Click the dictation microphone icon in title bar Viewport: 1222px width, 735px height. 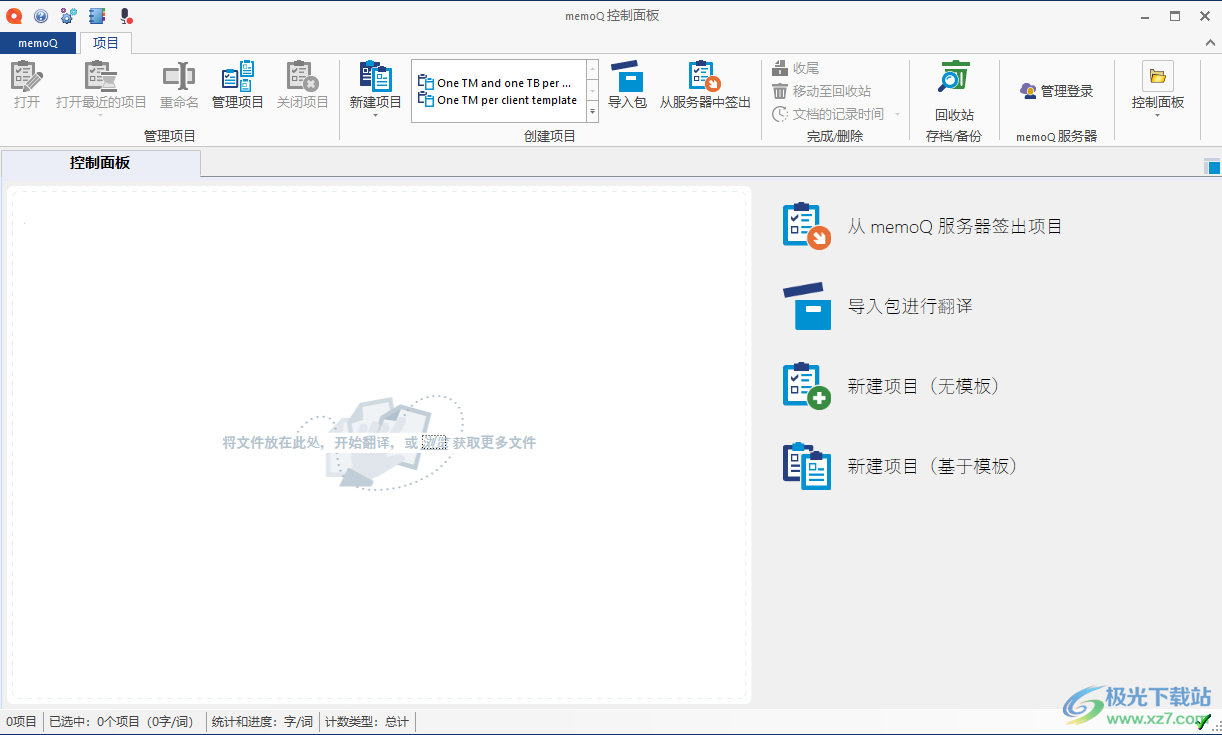click(124, 15)
